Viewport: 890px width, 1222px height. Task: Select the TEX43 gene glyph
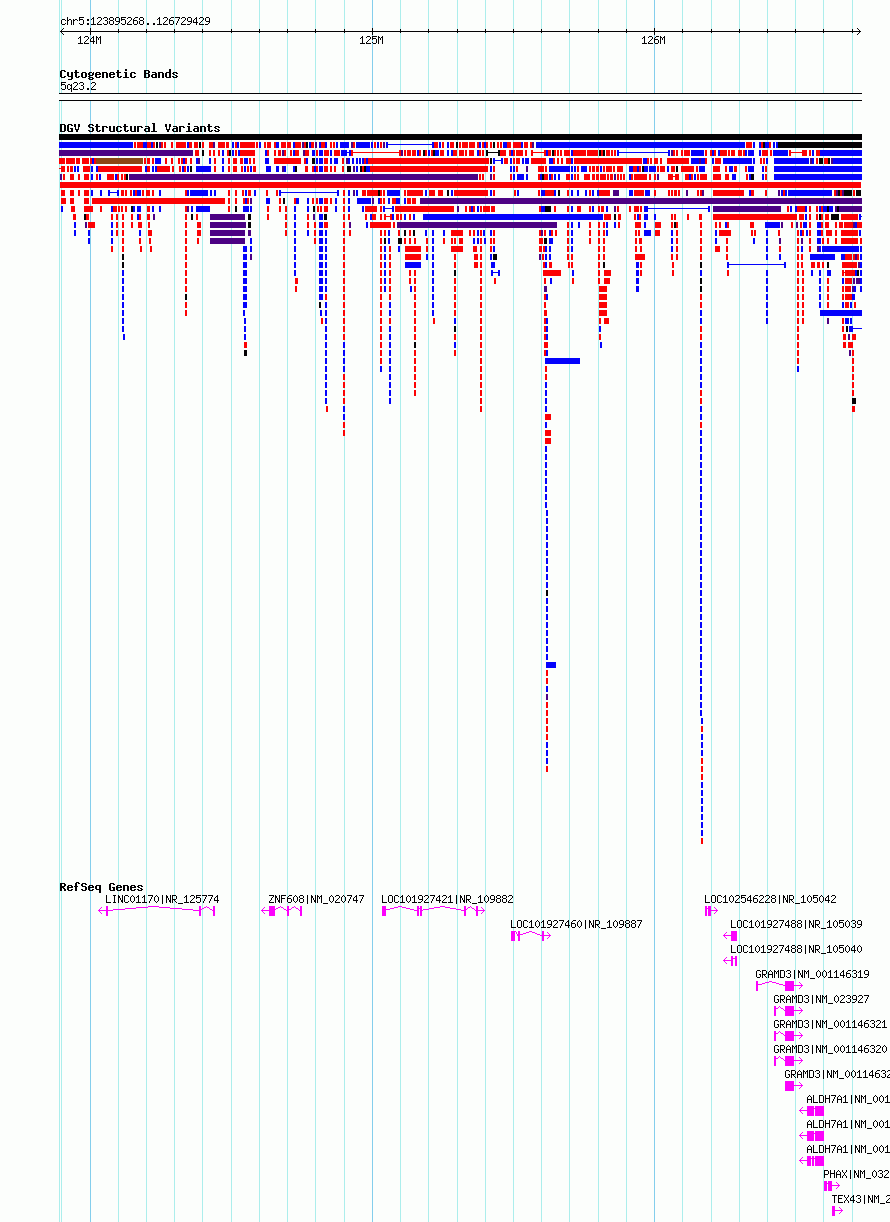pos(838,1211)
